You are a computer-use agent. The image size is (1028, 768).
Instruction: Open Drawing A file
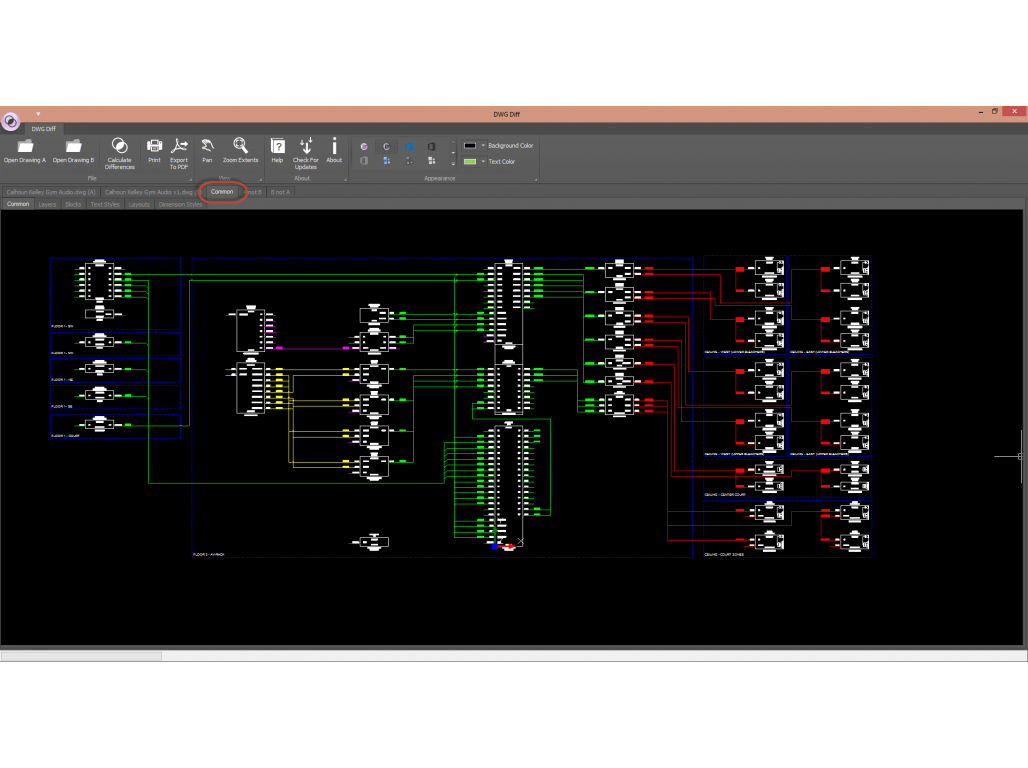[25, 152]
